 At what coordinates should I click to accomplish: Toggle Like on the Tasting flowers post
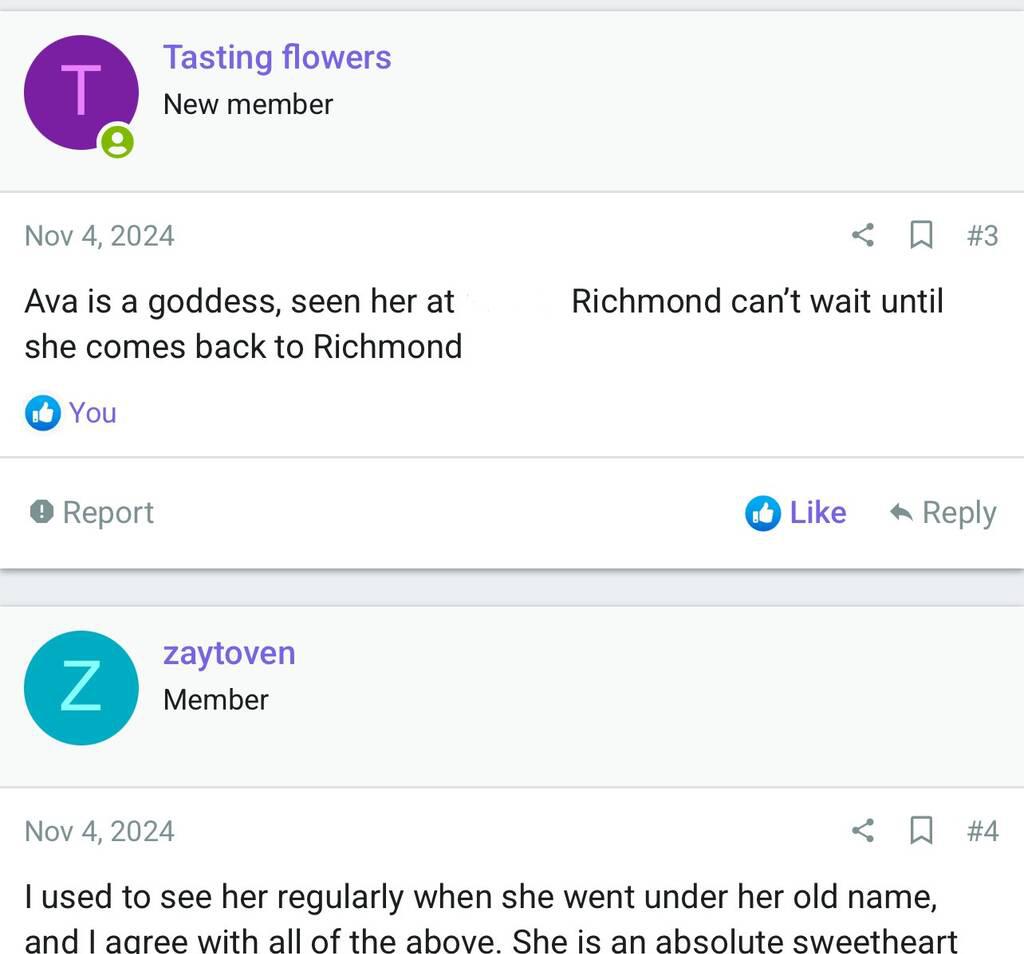pyautogui.click(x=797, y=513)
